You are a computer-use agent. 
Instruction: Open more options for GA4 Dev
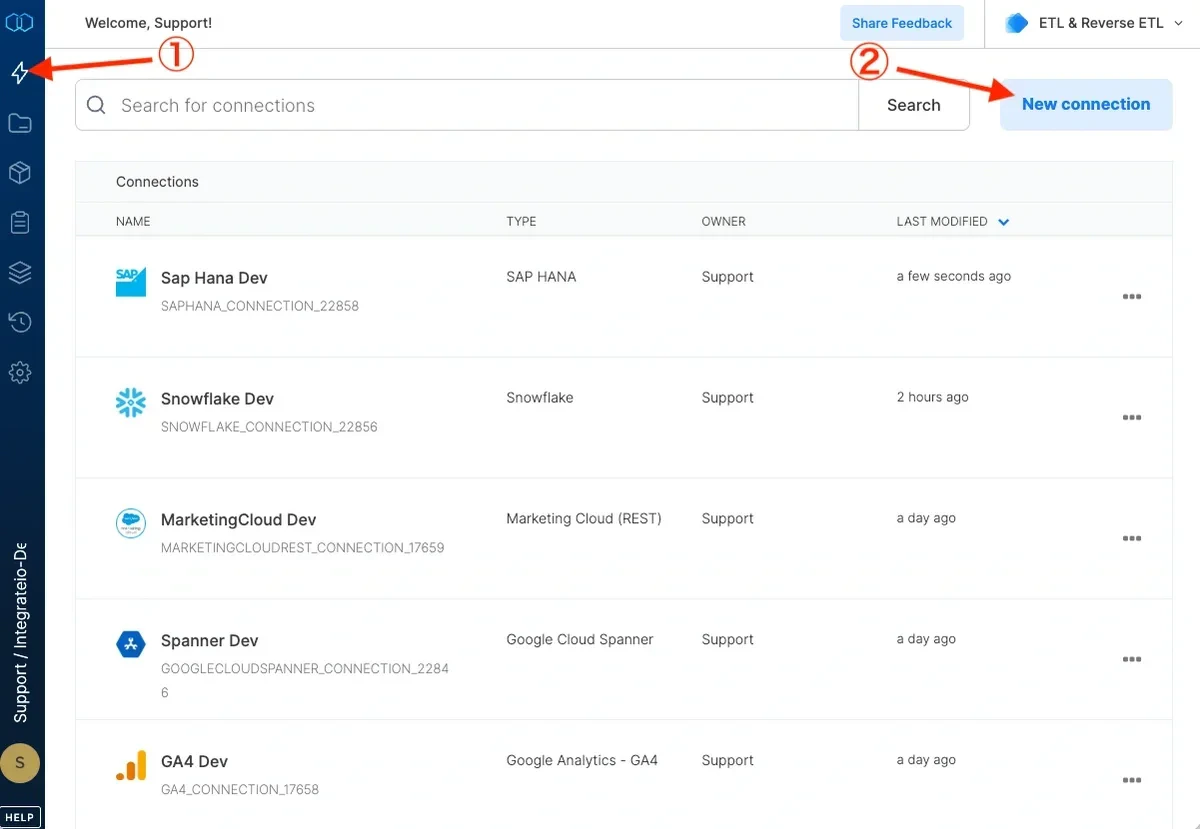point(1132,781)
